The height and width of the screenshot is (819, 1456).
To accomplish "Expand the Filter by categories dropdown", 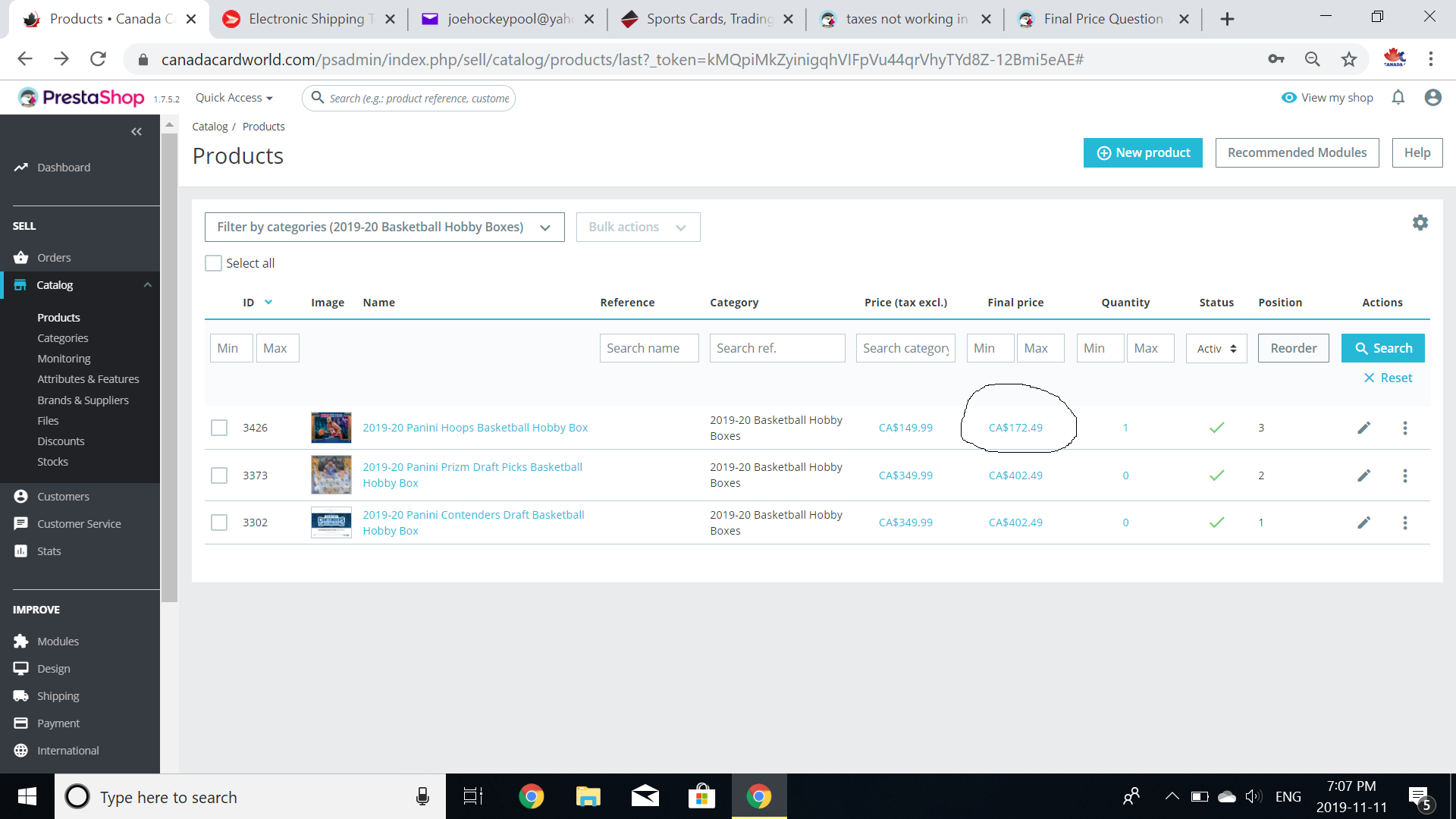I will click(384, 227).
